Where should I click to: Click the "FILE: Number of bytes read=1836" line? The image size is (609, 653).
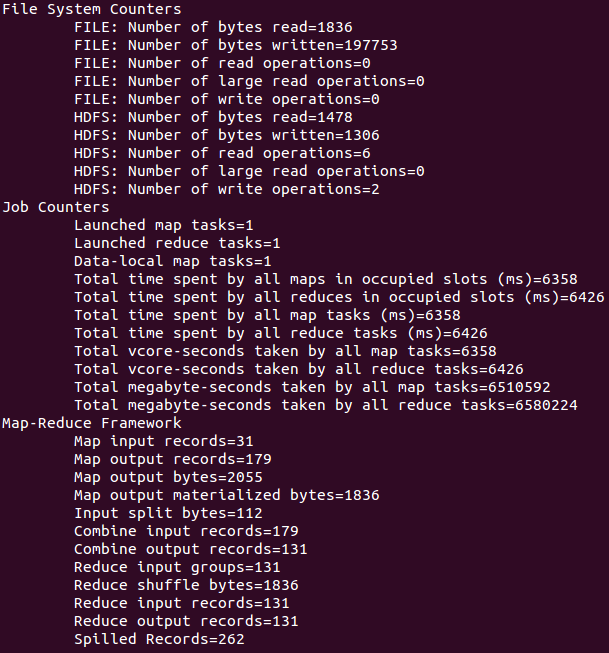click(x=213, y=27)
